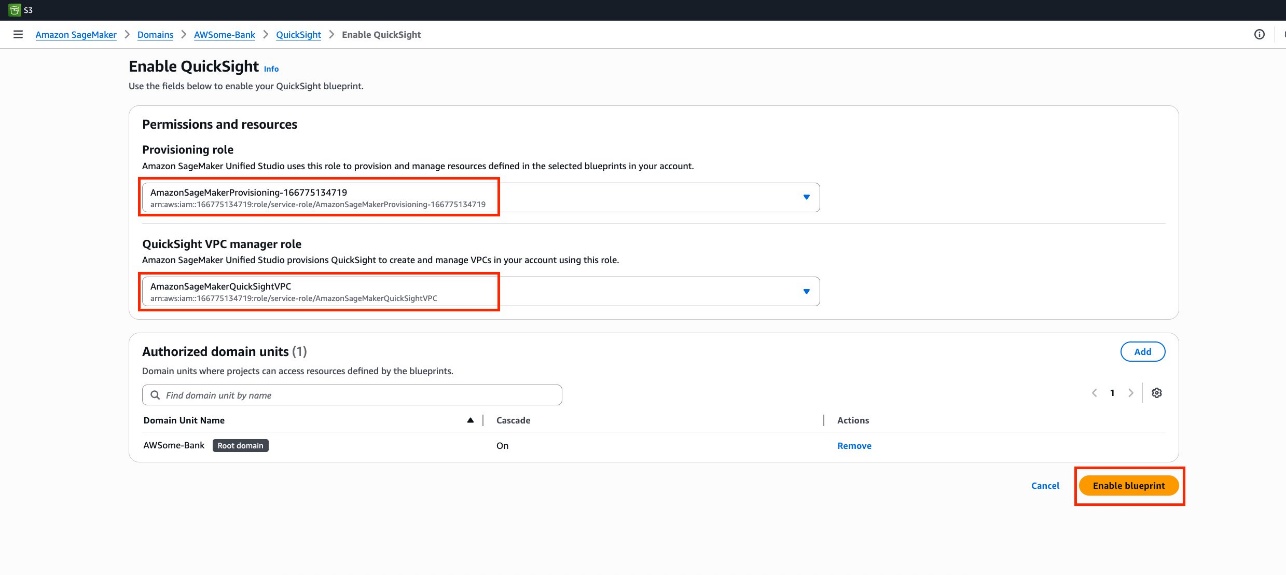The height and width of the screenshot is (575, 1286).
Task: Go to previous page of domain units
Action: (x=1094, y=393)
